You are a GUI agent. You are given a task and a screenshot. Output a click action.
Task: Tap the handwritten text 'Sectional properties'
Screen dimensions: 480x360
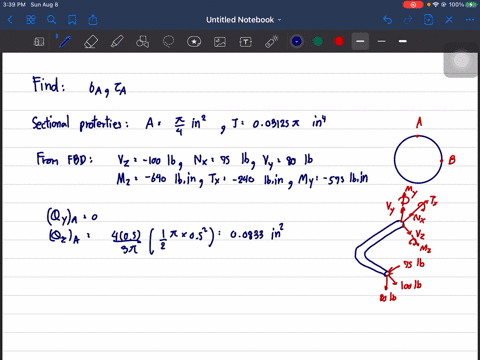80,123
